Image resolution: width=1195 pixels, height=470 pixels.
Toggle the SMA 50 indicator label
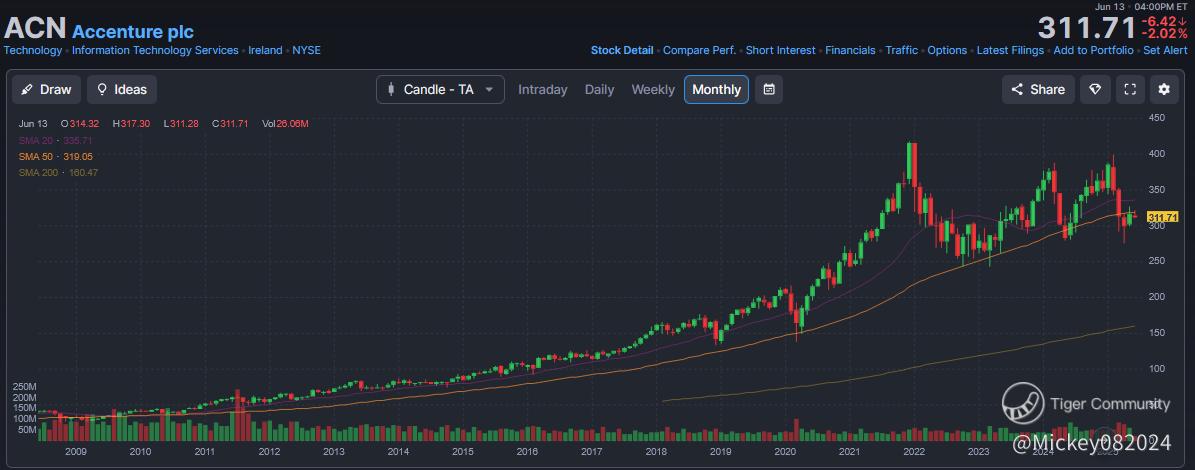point(56,157)
